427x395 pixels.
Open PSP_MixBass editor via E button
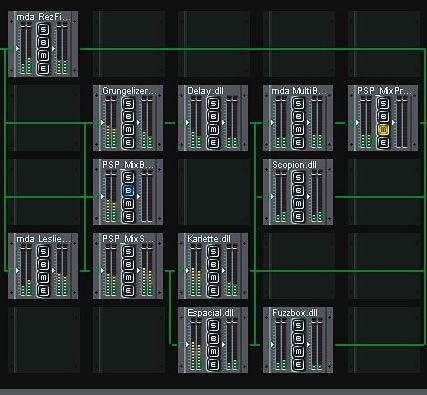pyautogui.click(x=128, y=217)
